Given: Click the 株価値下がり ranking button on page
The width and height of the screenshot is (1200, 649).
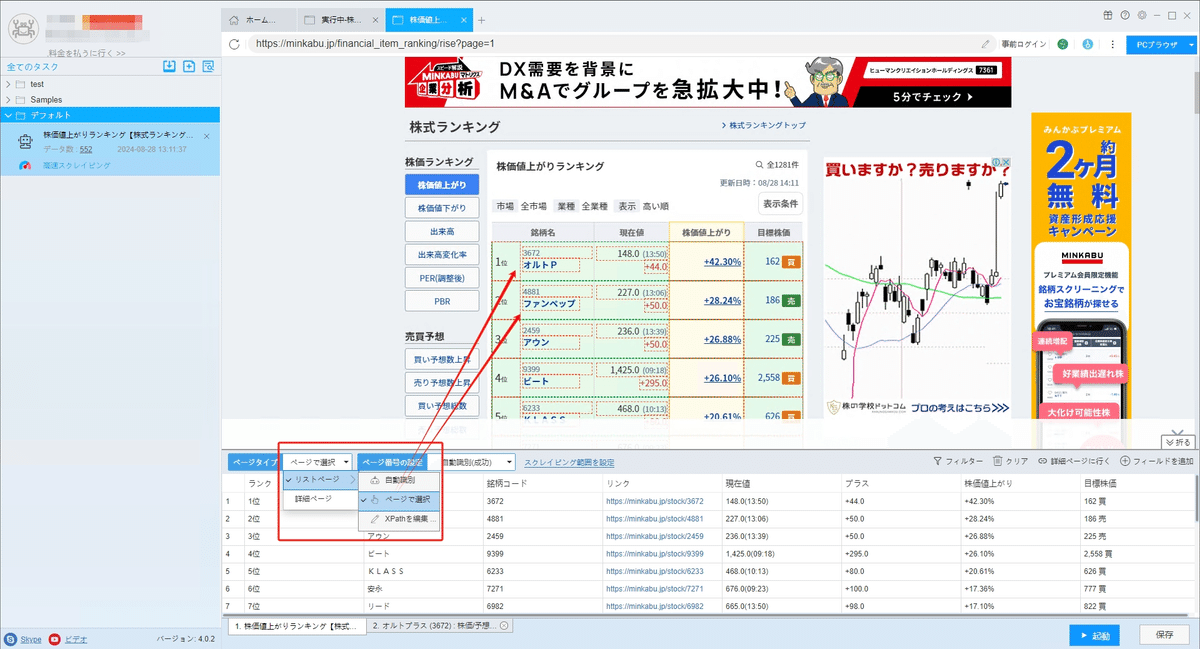Looking at the screenshot, I should tap(442, 208).
